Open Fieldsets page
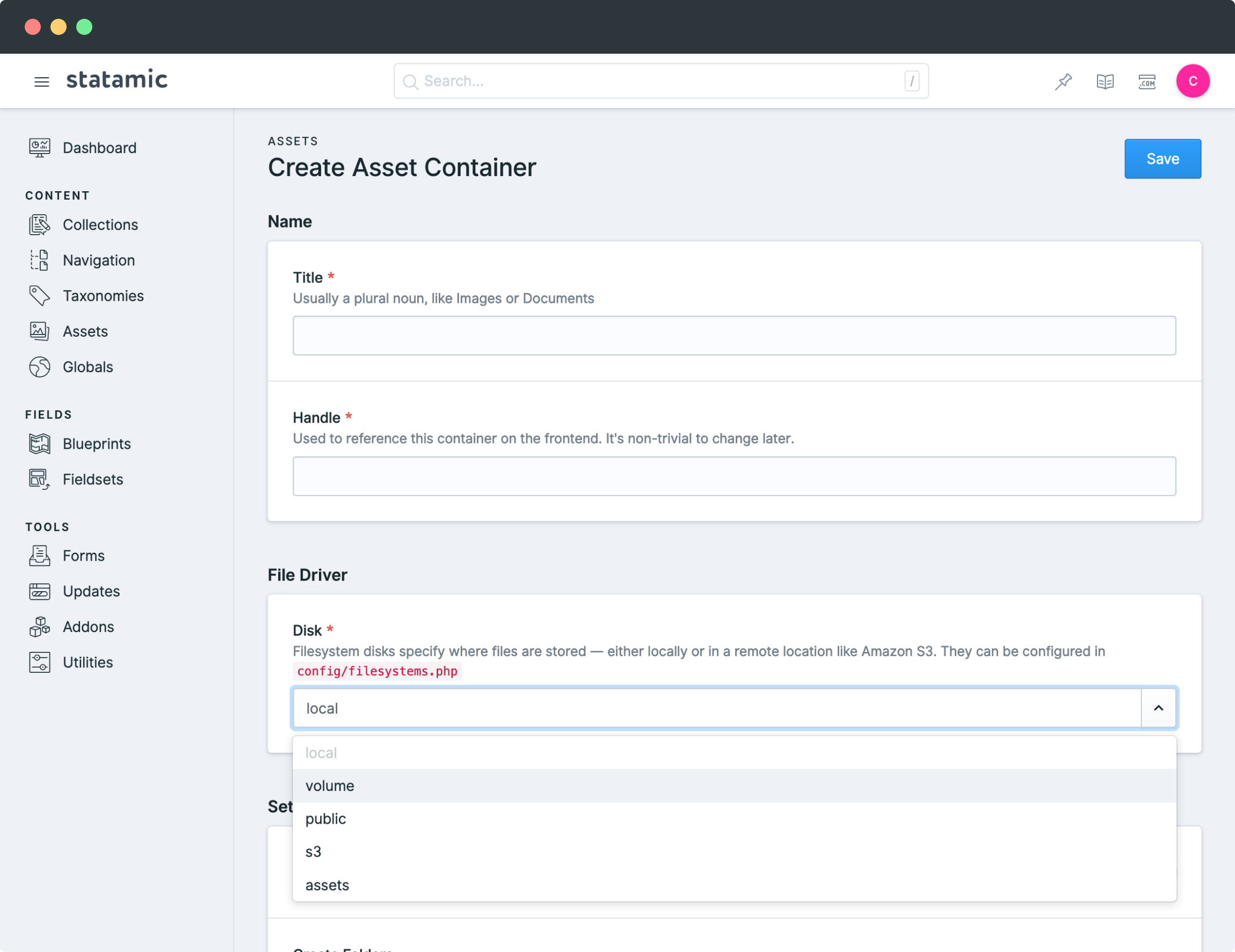The width and height of the screenshot is (1235, 952). coord(93,479)
